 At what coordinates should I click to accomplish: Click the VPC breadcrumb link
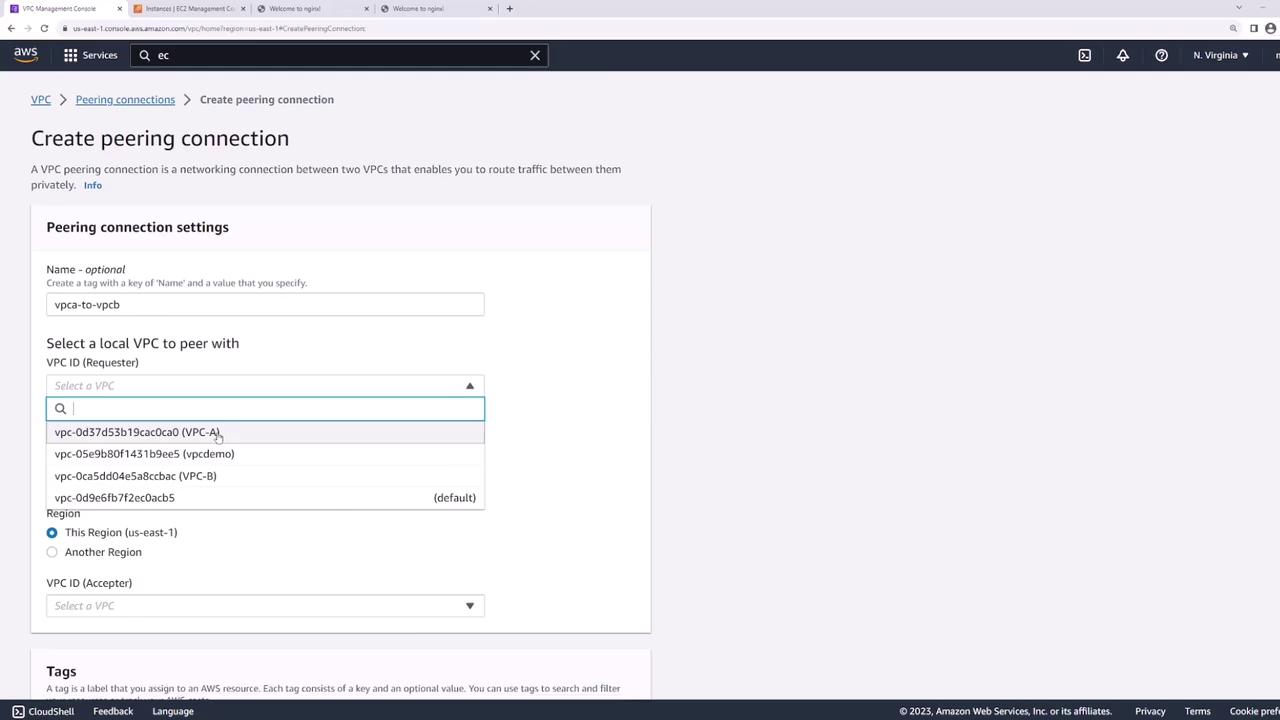point(41,100)
